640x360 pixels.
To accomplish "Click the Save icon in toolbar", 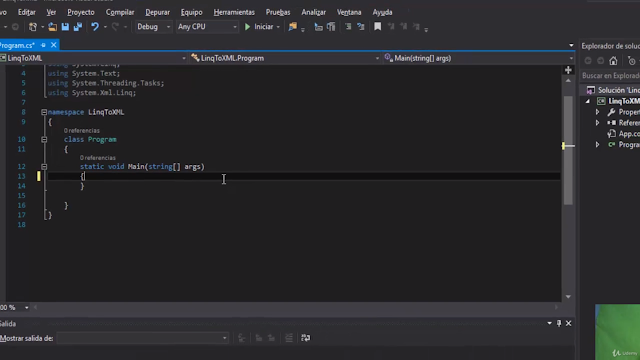I will pyautogui.click(x=65, y=27).
